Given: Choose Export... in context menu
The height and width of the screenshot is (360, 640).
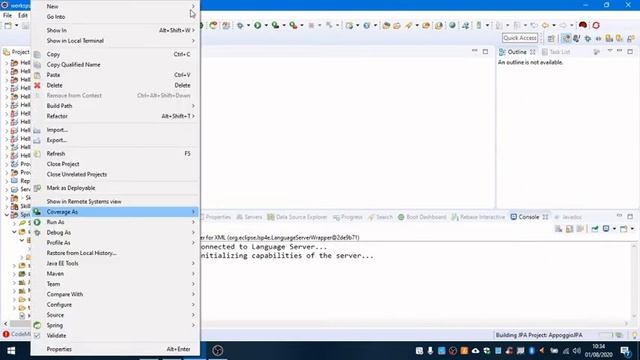Looking at the screenshot, I should 115,140.
